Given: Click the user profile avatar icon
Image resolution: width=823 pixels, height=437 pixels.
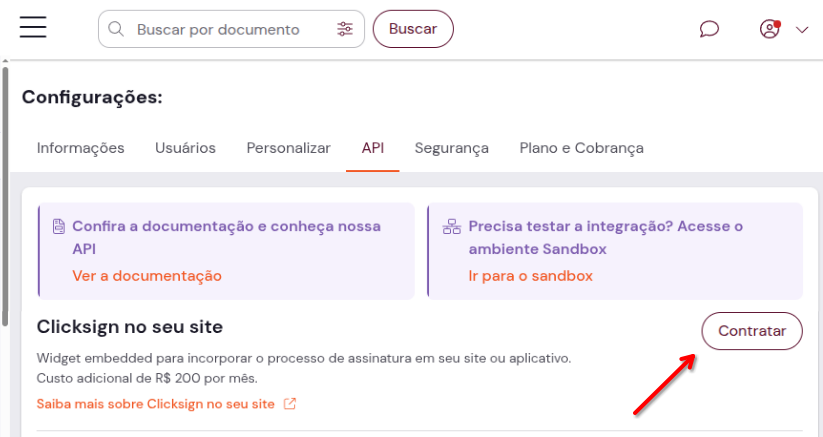Looking at the screenshot, I should (x=770, y=29).
